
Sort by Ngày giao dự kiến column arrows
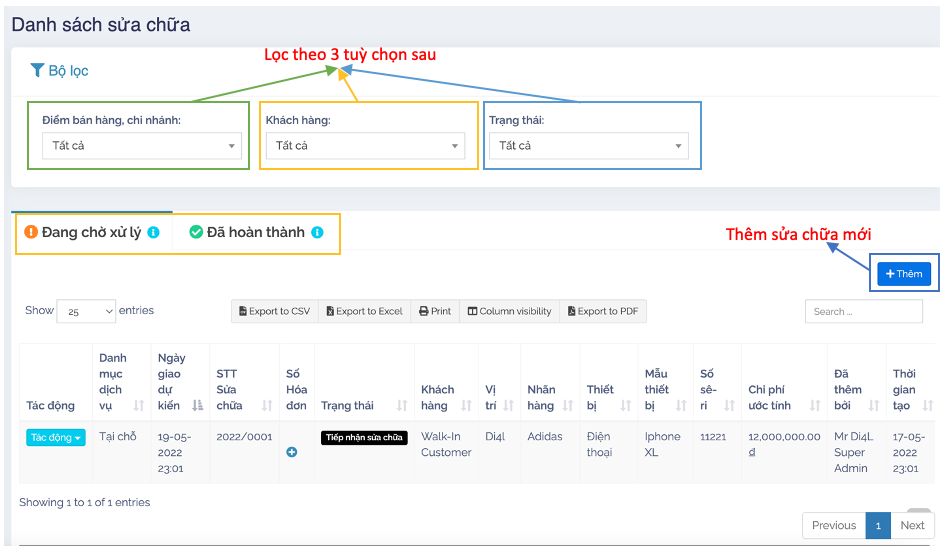pos(197,405)
